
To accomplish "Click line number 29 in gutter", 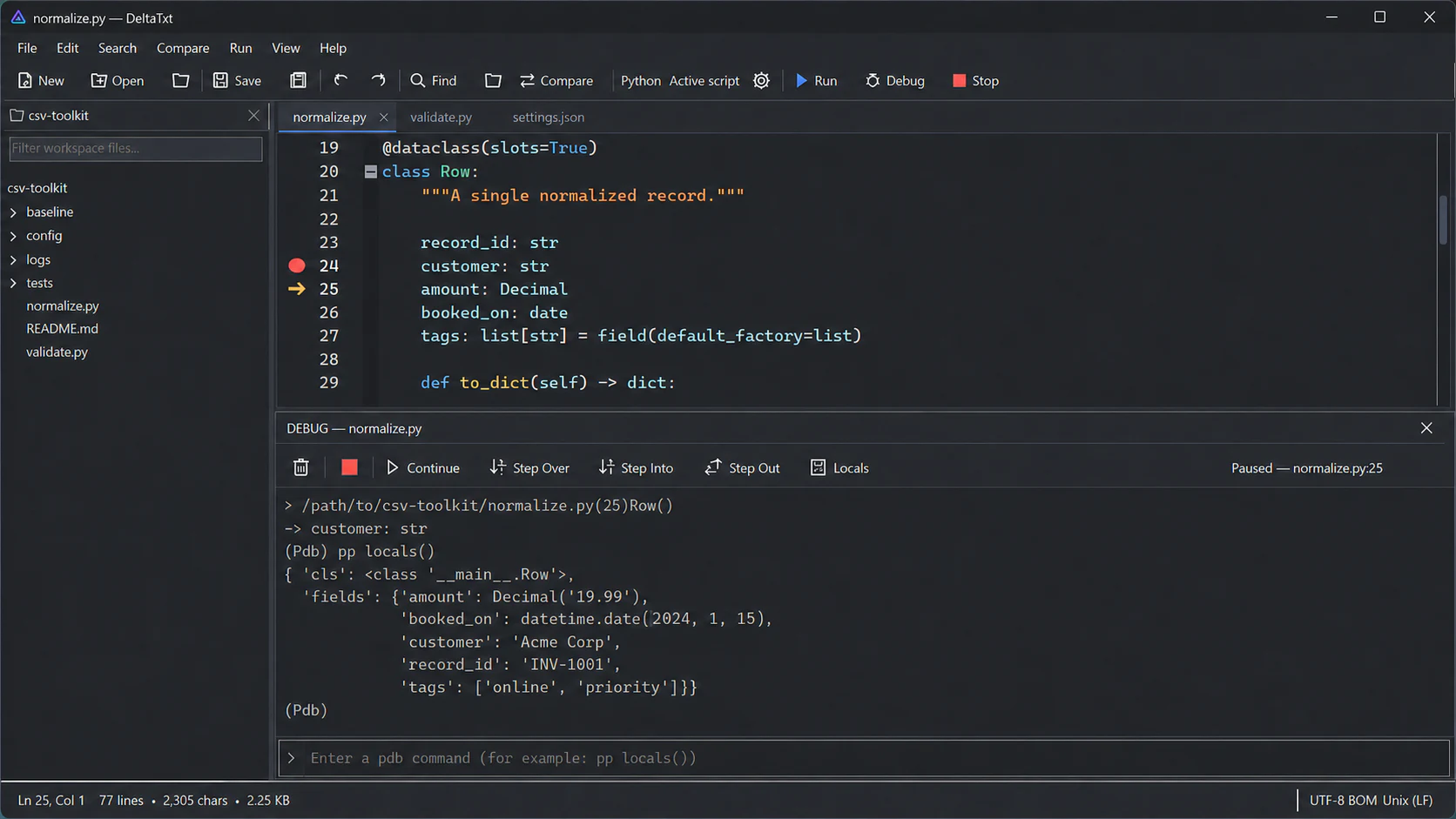I will point(328,383).
